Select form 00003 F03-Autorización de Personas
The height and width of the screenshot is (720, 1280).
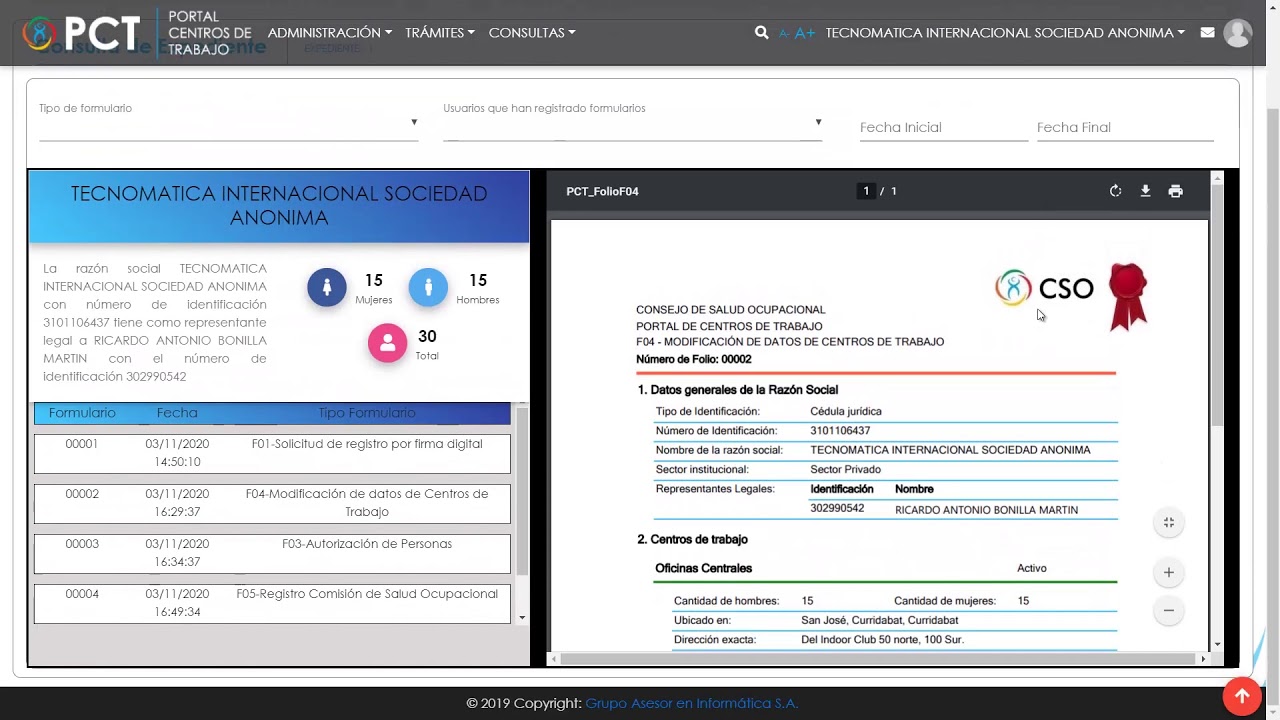click(x=272, y=553)
